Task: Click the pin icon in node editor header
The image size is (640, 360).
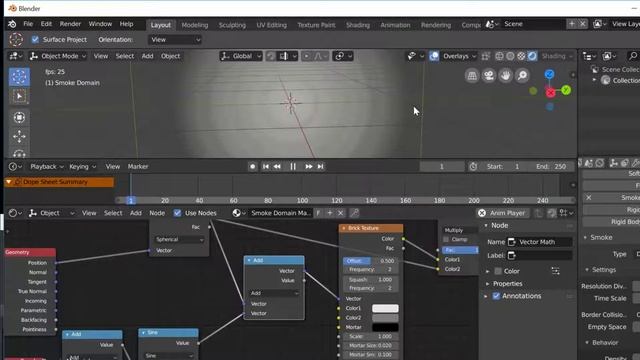Action: pyautogui.click(x=354, y=213)
